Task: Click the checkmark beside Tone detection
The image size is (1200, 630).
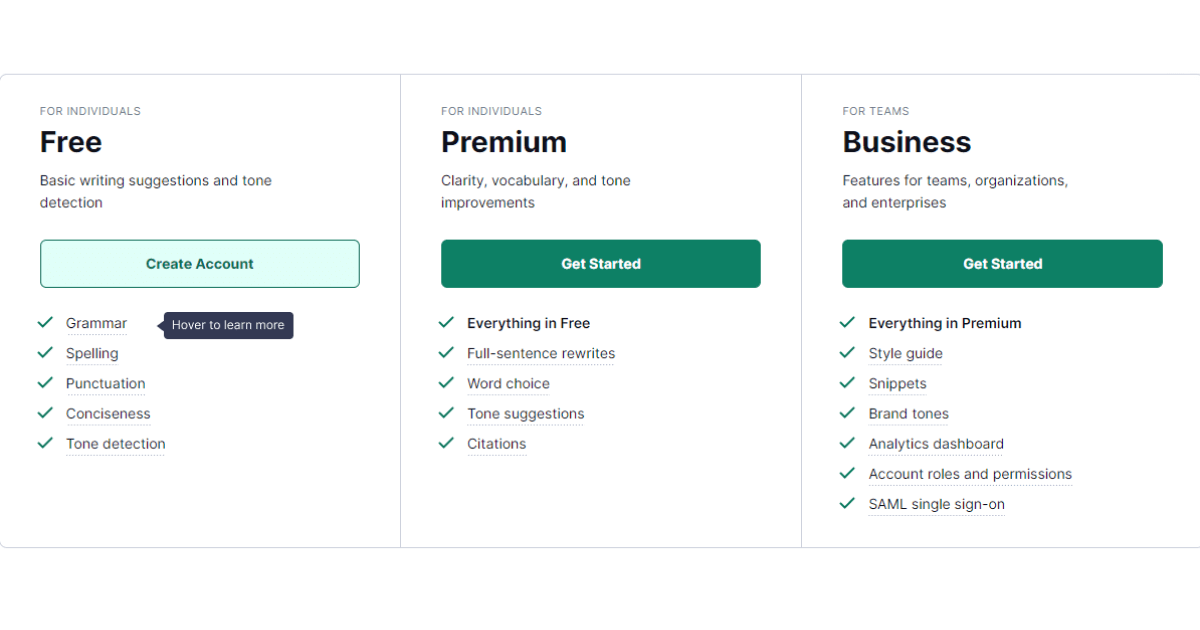Action: click(x=45, y=442)
